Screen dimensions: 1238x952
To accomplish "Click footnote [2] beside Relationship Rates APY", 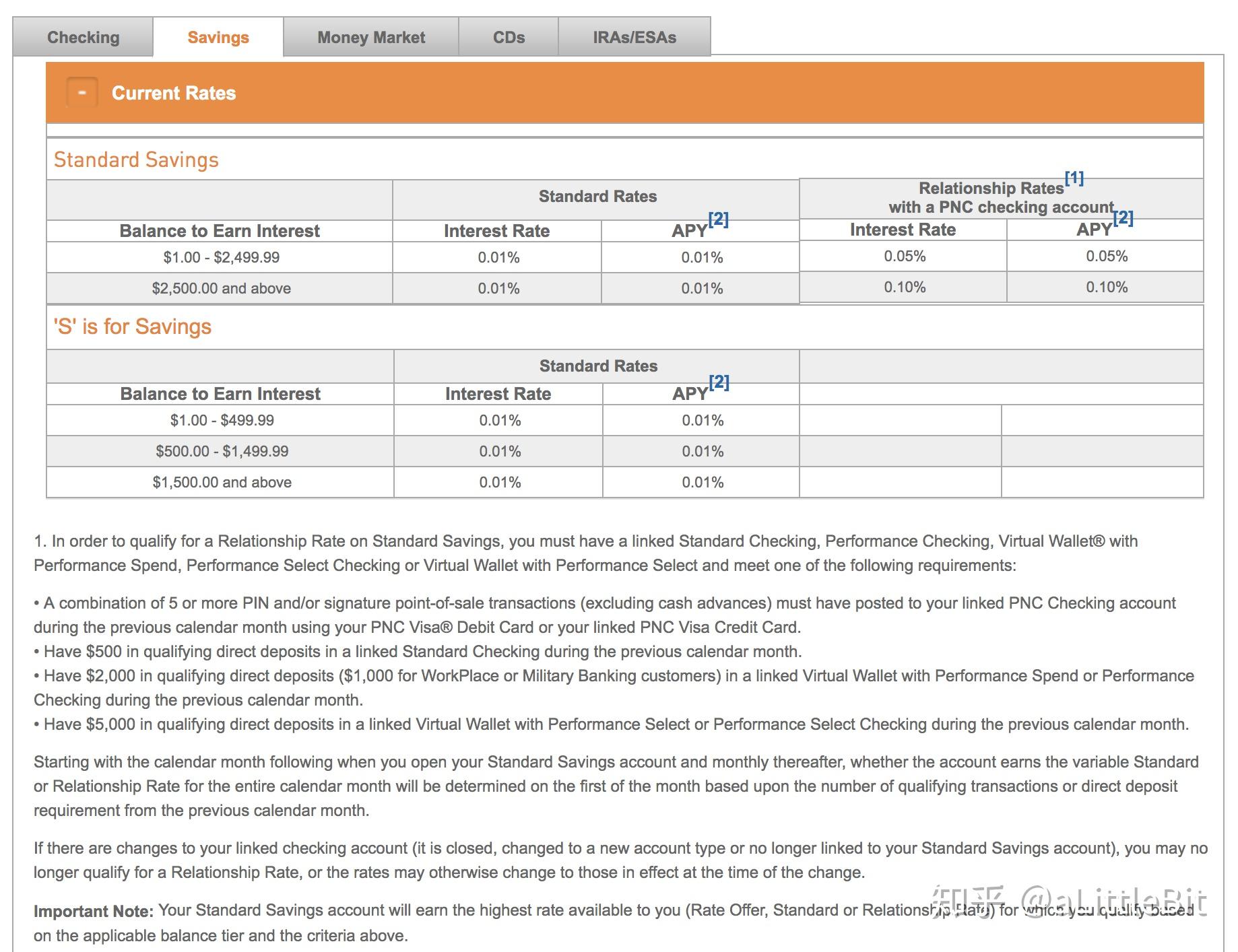I will pos(1123,217).
